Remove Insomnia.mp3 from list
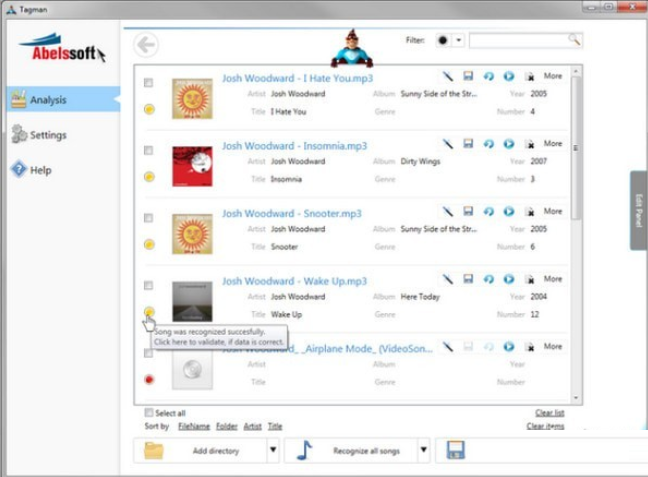 [x=529, y=144]
